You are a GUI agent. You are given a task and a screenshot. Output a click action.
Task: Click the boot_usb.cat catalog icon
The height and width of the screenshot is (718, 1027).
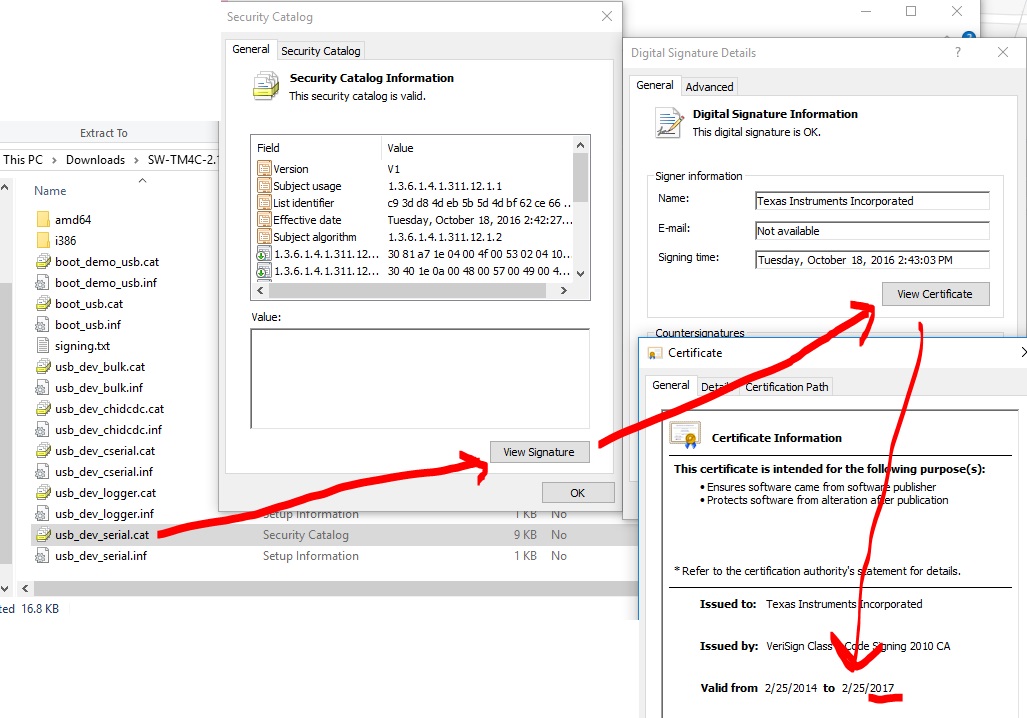pyautogui.click(x=43, y=303)
